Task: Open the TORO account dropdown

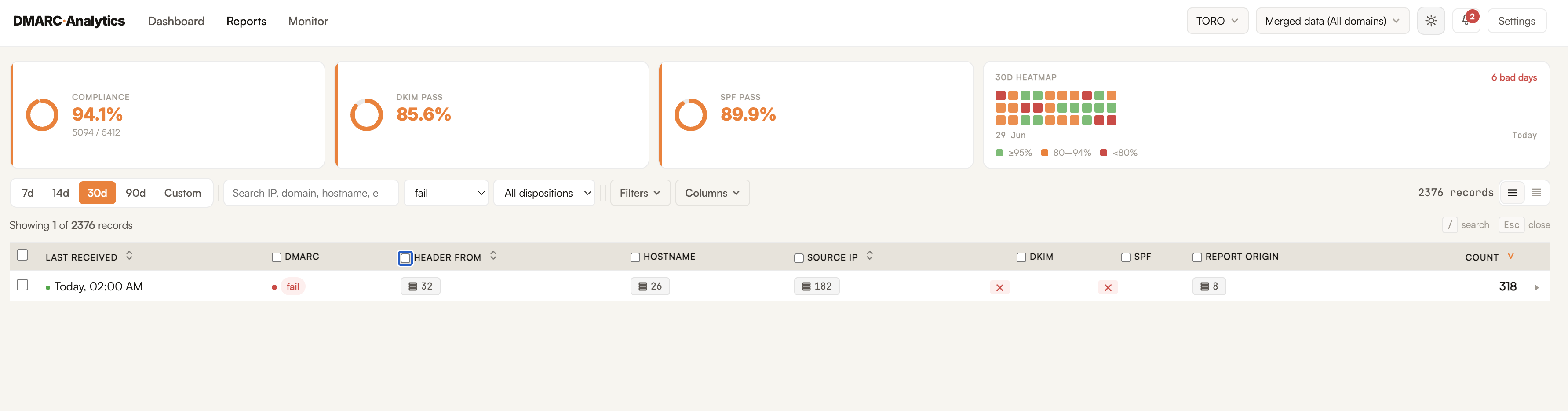Action: pos(1218,21)
